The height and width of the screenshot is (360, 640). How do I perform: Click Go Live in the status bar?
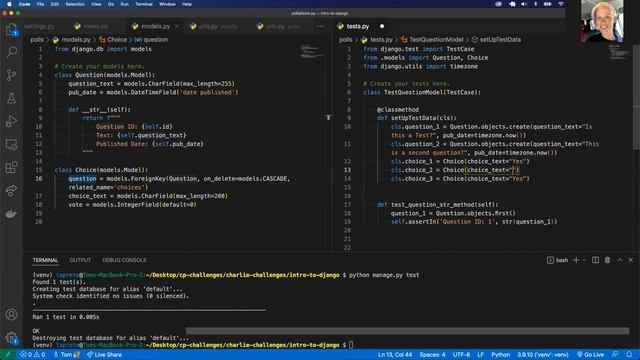(590, 355)
